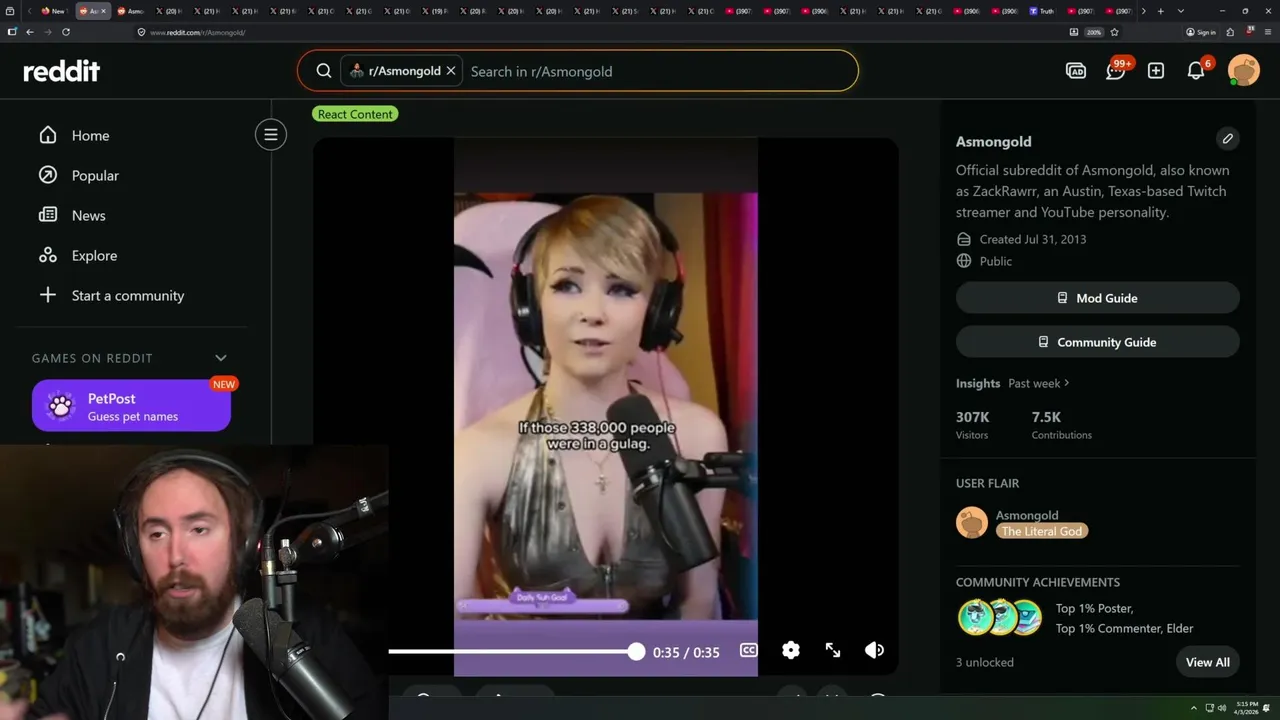Focus the Search in r/Asmongold field
1280x720 pixels.
click(660, 71)
